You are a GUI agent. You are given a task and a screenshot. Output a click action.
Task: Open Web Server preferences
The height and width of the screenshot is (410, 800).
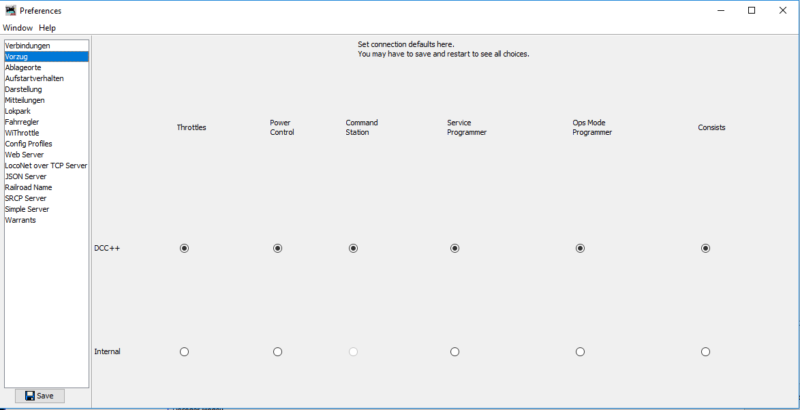pos(46,155)
